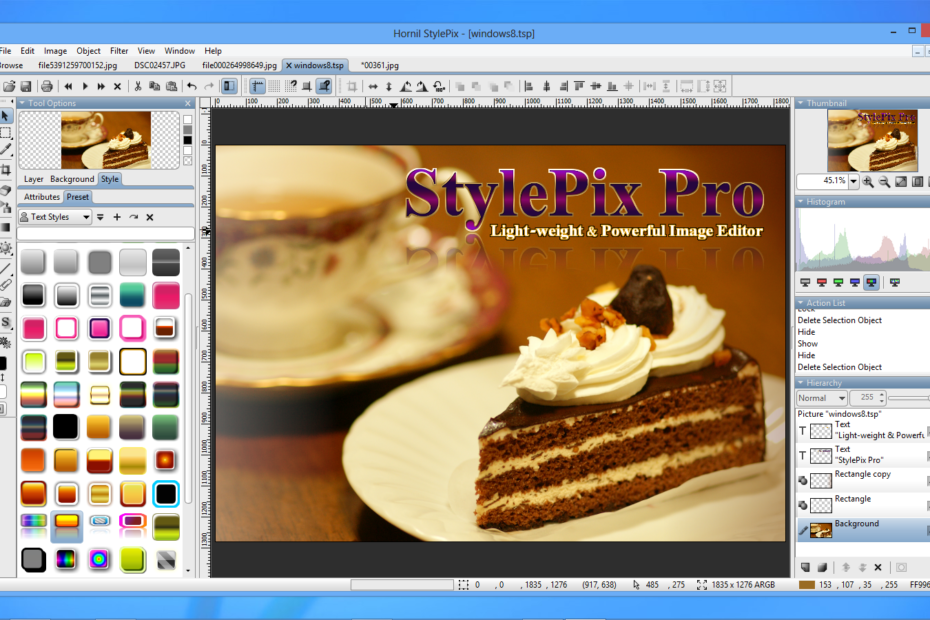This screenshot has height=620, width=930.
Task: Collapse the Hierarchy panel header
Action: pos(801,383)
